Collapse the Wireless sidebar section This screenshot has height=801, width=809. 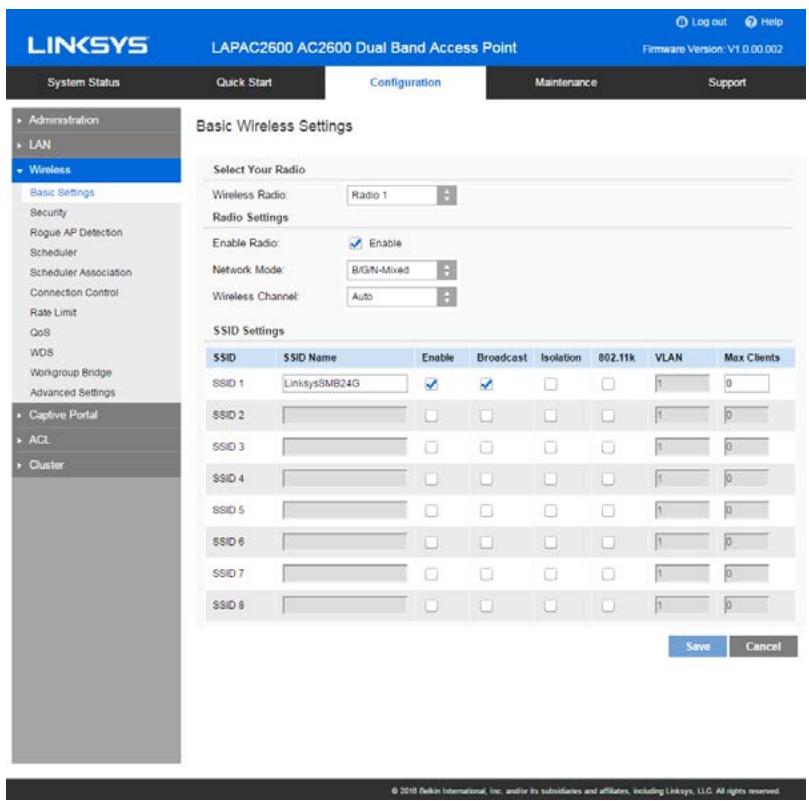(96, 170)
